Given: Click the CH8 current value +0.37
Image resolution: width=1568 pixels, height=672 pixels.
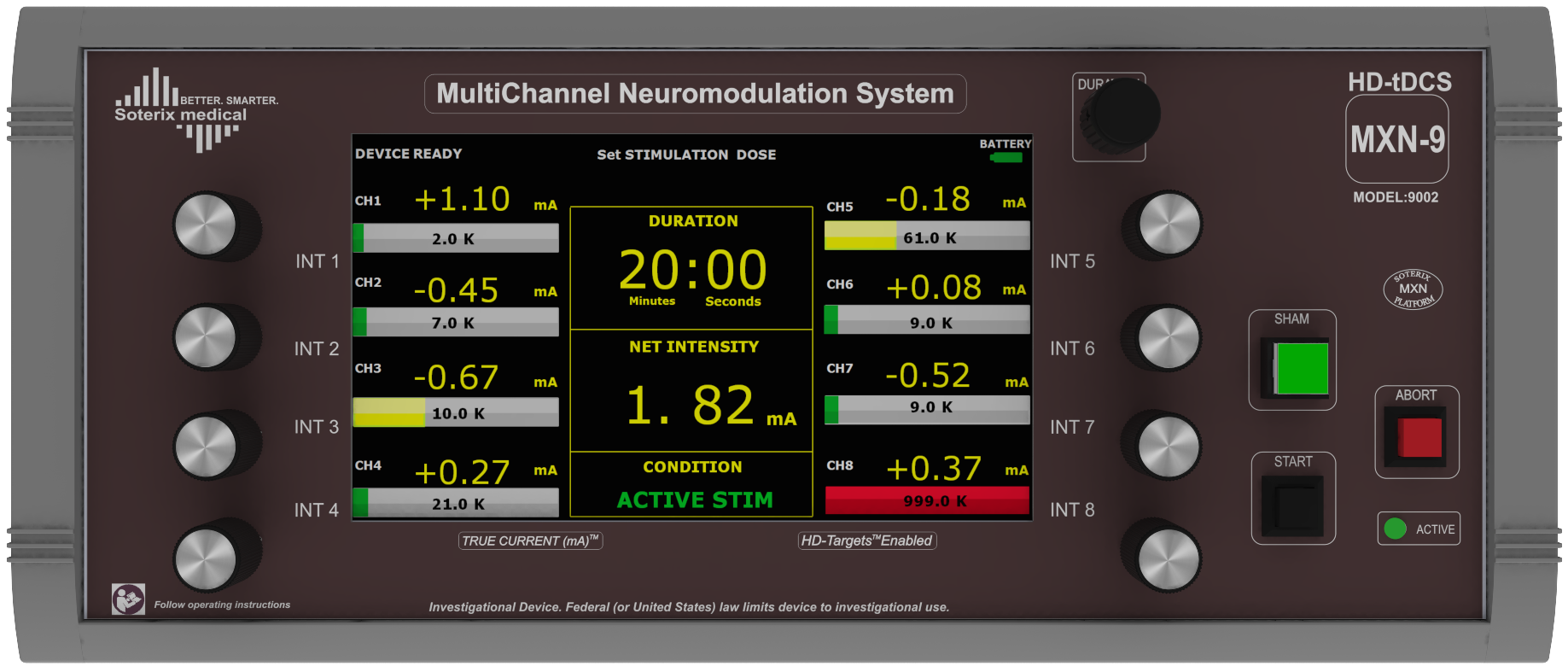Looking at the screenshot, I should tap(934, 469).
